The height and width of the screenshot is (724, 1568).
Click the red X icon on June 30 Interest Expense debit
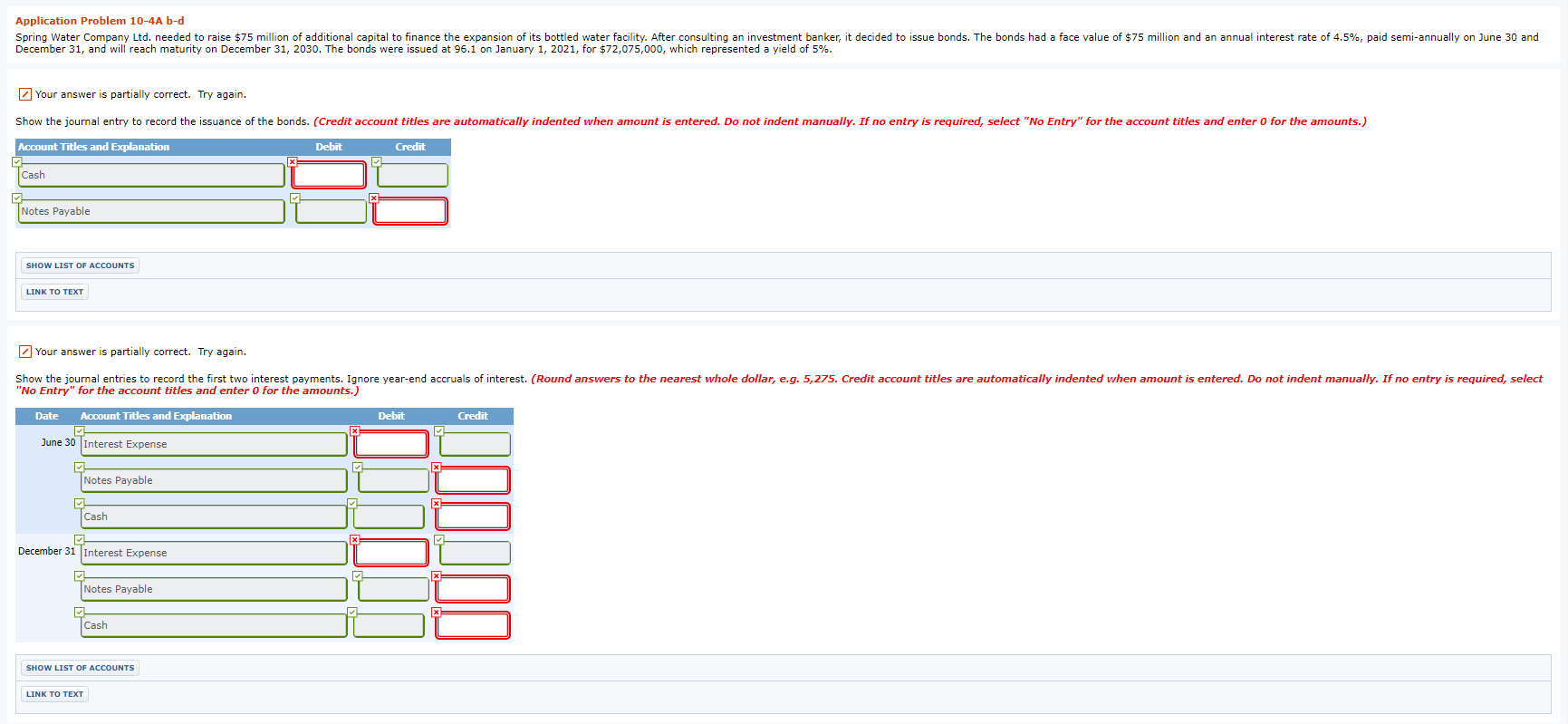click(x=354, y=430)
